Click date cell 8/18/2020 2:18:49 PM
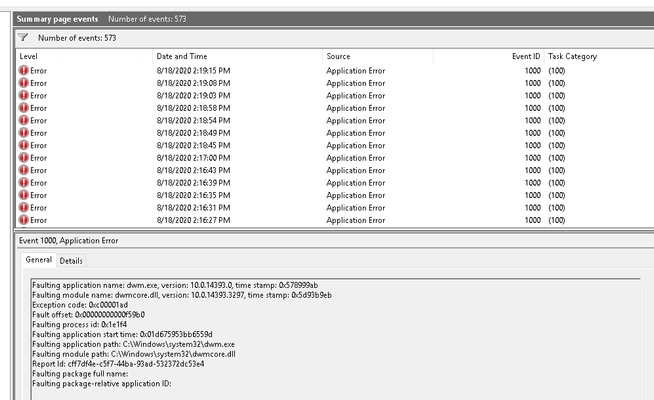This screenshot has height=400, width=654. pos(194,133)
